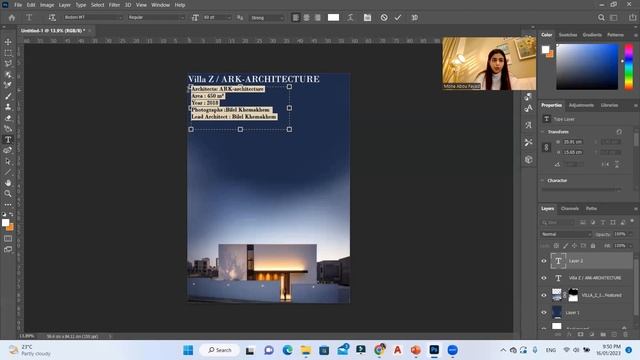640x360 pixels.
Task: Open the warp text icon
Action: click(350, 18)
